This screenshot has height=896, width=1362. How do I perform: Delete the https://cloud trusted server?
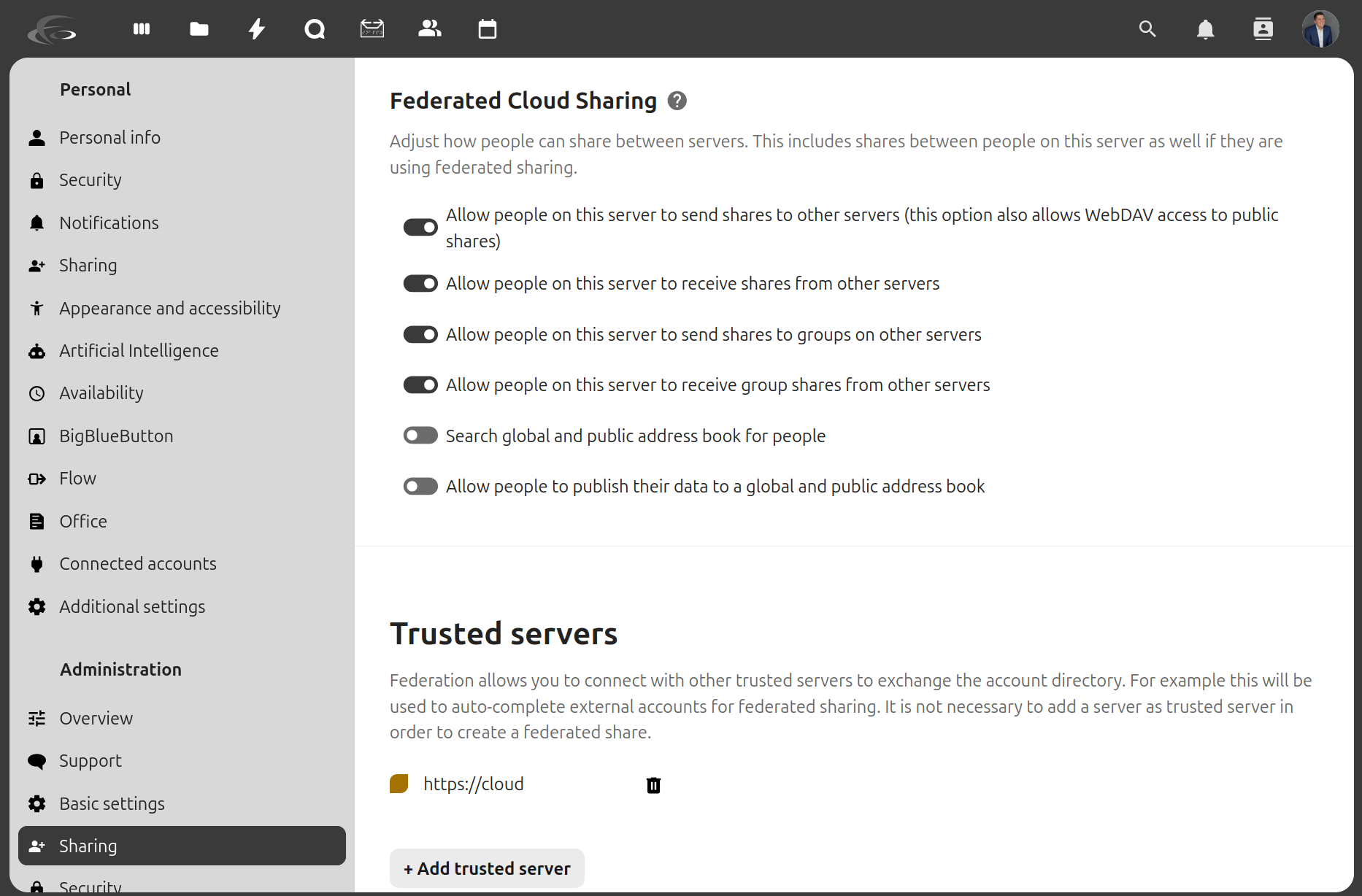click(x=653, y=785)
